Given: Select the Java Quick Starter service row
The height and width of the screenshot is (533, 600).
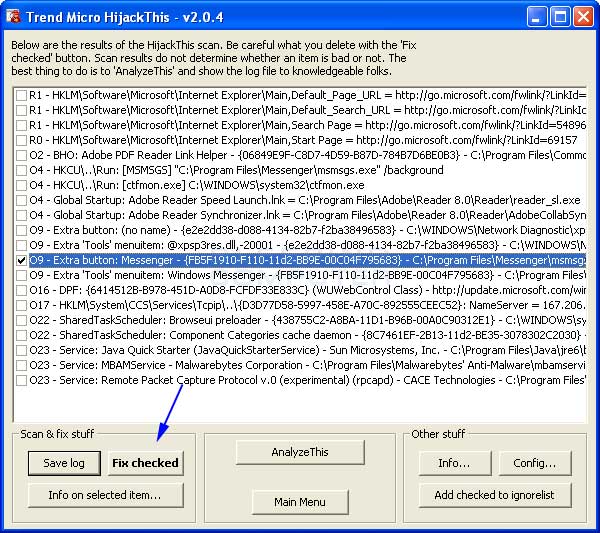Looking at the screenshot, I should click(308, 350).
